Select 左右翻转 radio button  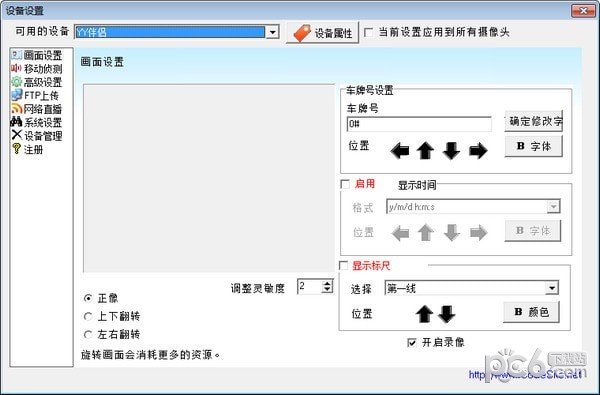coord(88,335)
